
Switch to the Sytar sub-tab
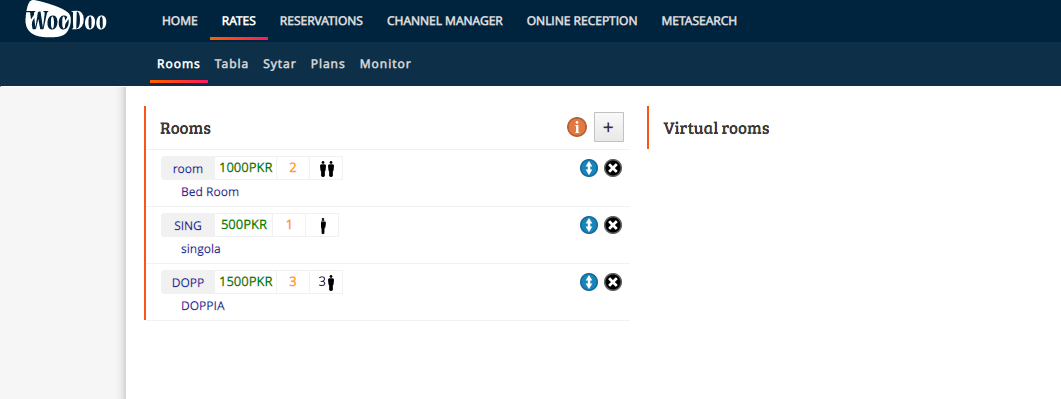(279, 64)
